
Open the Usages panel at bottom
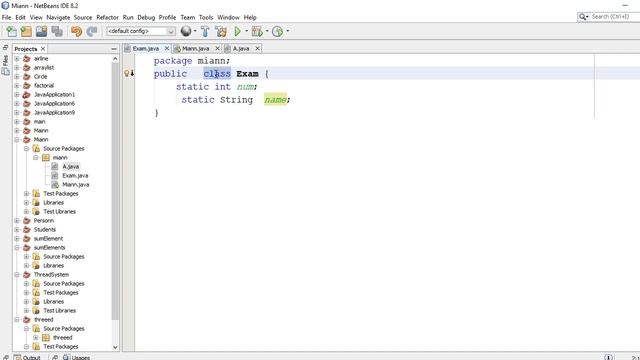[77, 357]
